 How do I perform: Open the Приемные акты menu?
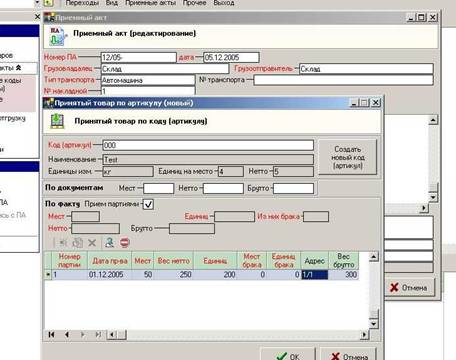(150, 3)
